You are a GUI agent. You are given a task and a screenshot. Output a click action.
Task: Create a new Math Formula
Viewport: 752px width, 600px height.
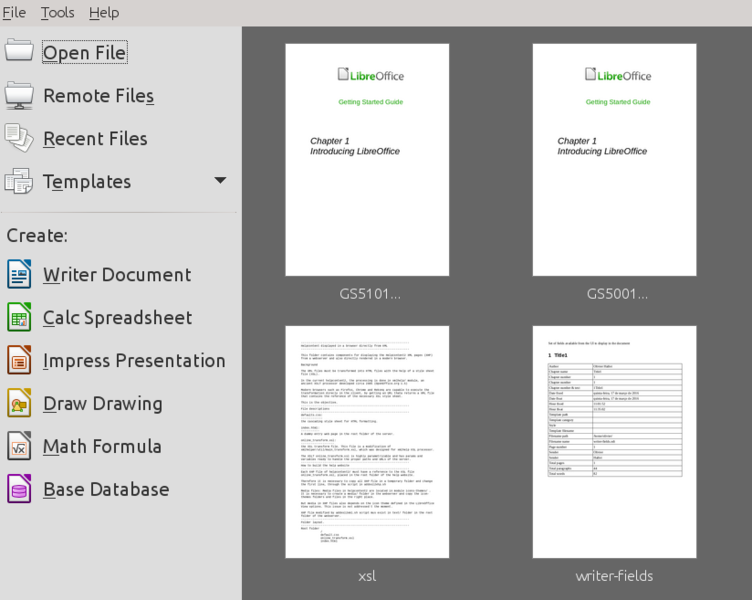[102, 447]
